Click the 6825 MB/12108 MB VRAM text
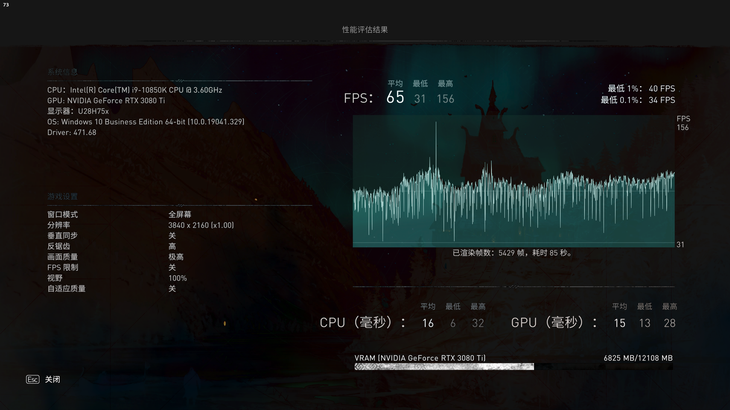 [638, 358]
